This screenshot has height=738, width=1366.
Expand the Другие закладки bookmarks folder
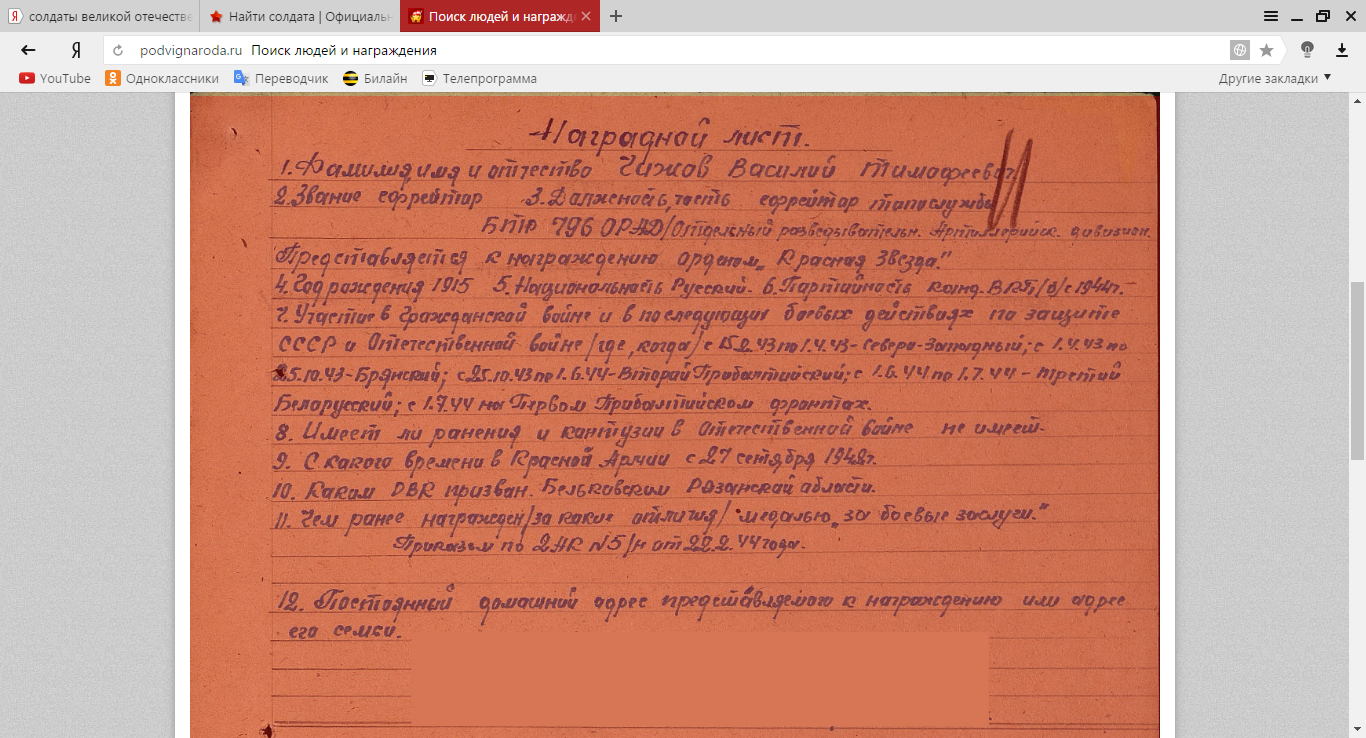1275,78
